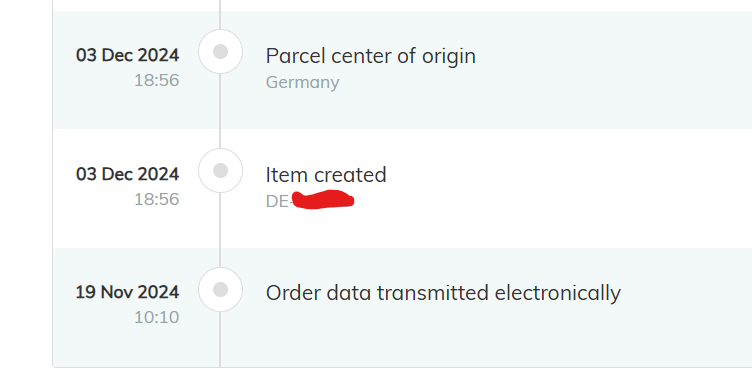The width and height of the screenshot is (752, 392).
Task: Click the Order data transmitted timeline marker
Action: point(220,289)
